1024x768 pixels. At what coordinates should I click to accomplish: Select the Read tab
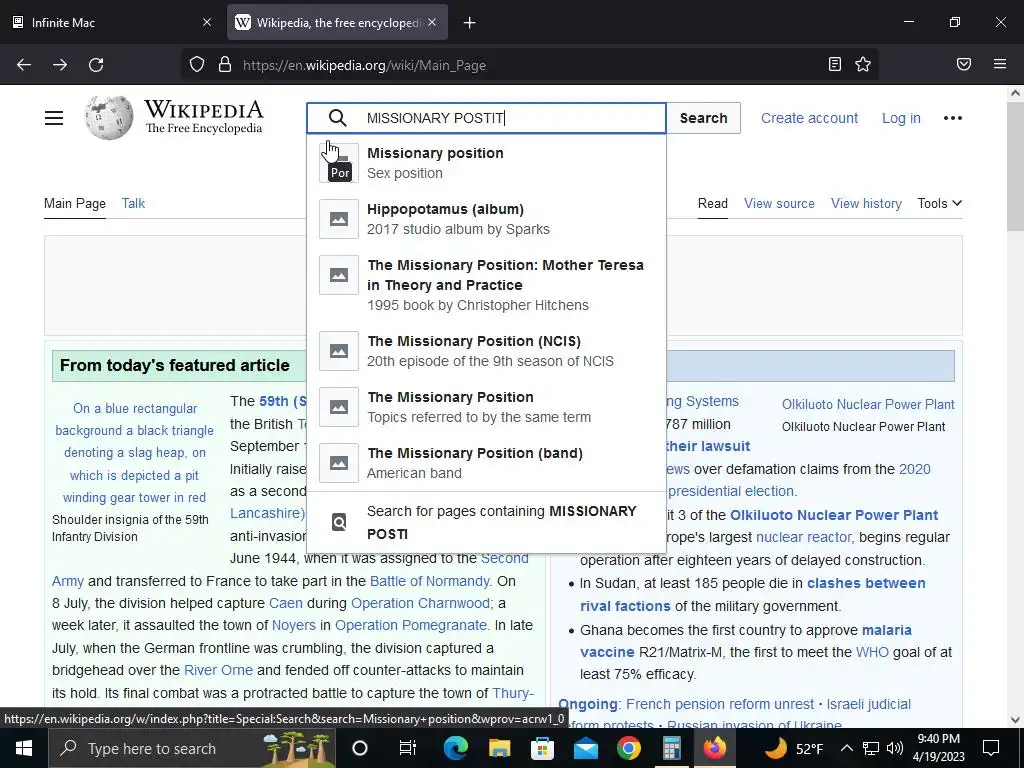pos(712,203)
